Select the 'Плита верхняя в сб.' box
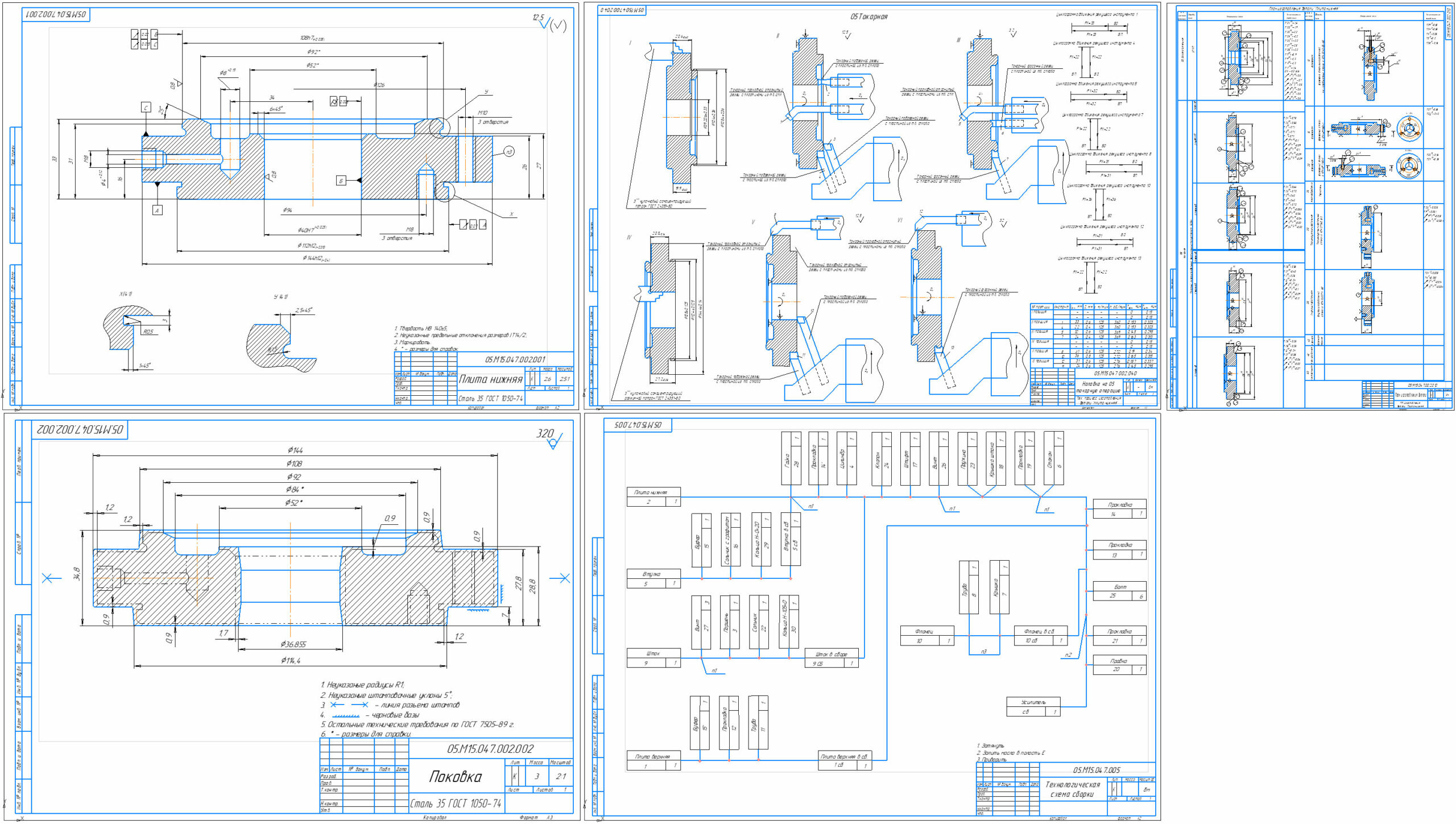Screen dimensions: 1456x824 tap(845, 761)
